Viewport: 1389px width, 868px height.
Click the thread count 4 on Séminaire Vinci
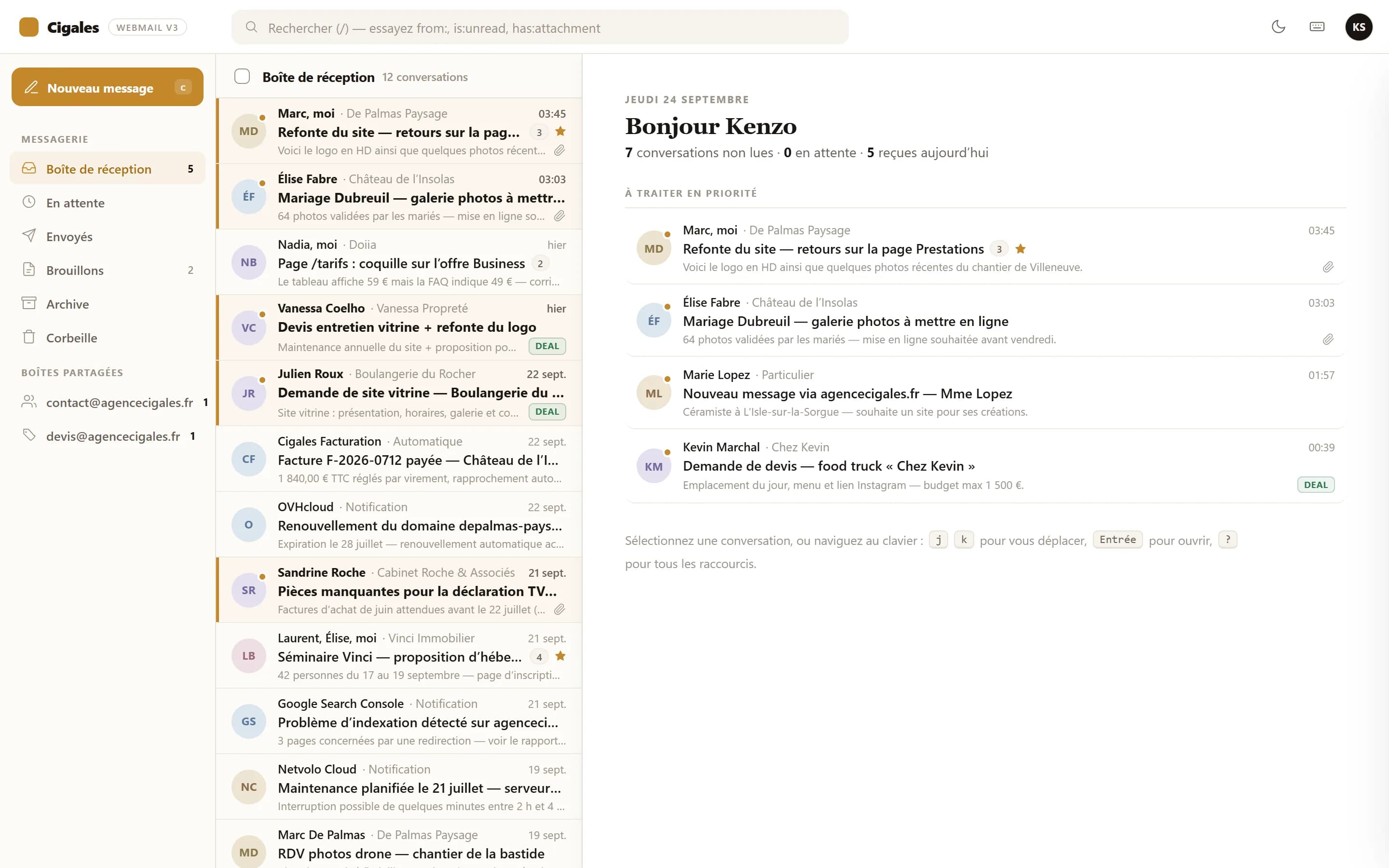(x=539, y=657)
